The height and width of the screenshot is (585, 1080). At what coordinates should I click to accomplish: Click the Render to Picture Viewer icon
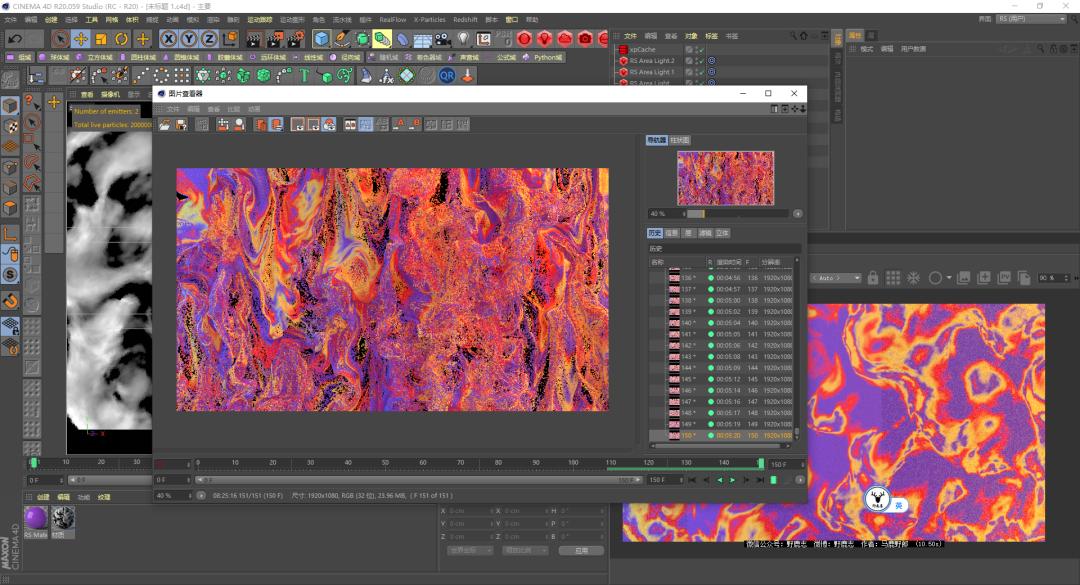(275, 39)
